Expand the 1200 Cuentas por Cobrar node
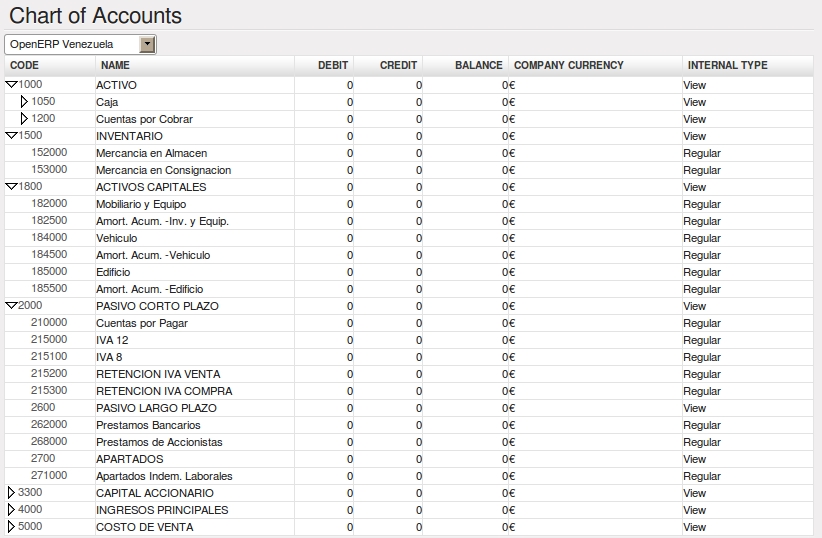The image size is (822, 538). pos(24,119)
